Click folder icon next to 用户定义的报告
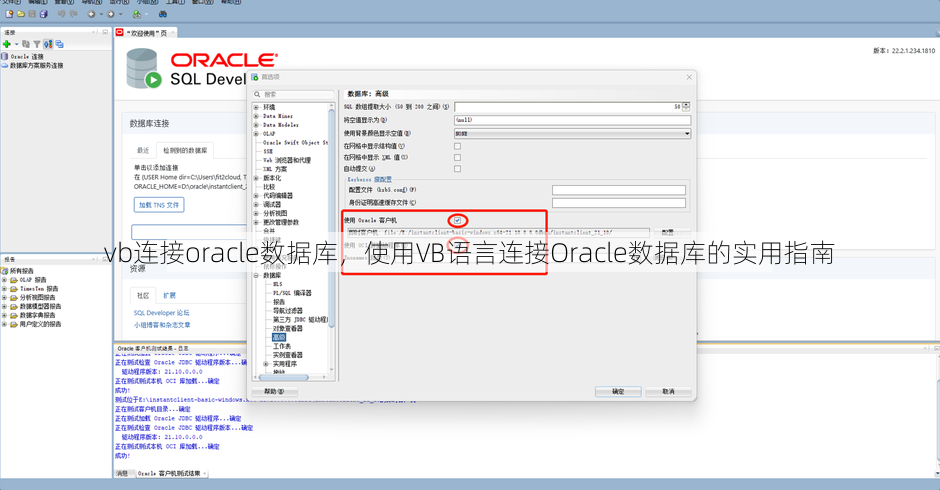Screen dimensions: 940x490 tap(14, 324)
